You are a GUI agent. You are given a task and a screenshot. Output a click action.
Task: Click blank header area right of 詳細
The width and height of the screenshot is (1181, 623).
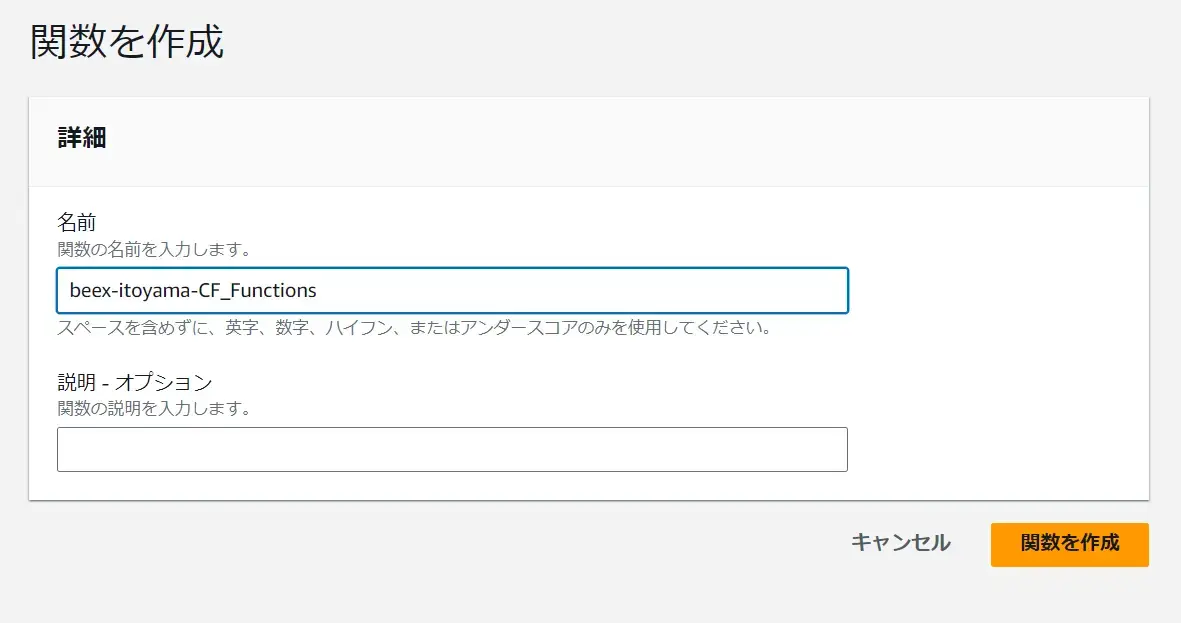[625, 141]
